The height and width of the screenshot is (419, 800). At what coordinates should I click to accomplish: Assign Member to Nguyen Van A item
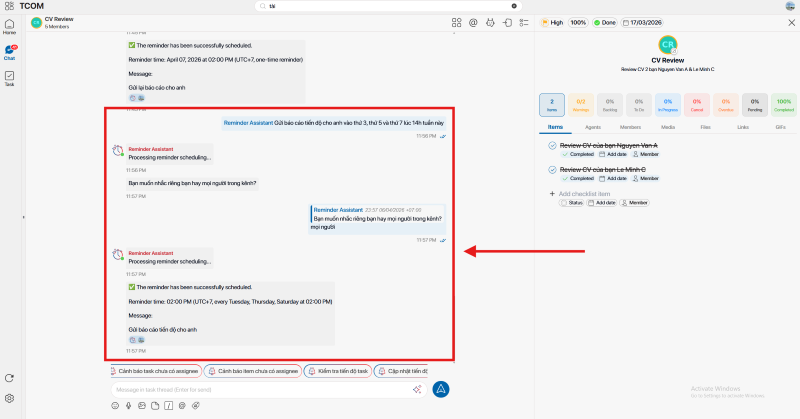646,154
